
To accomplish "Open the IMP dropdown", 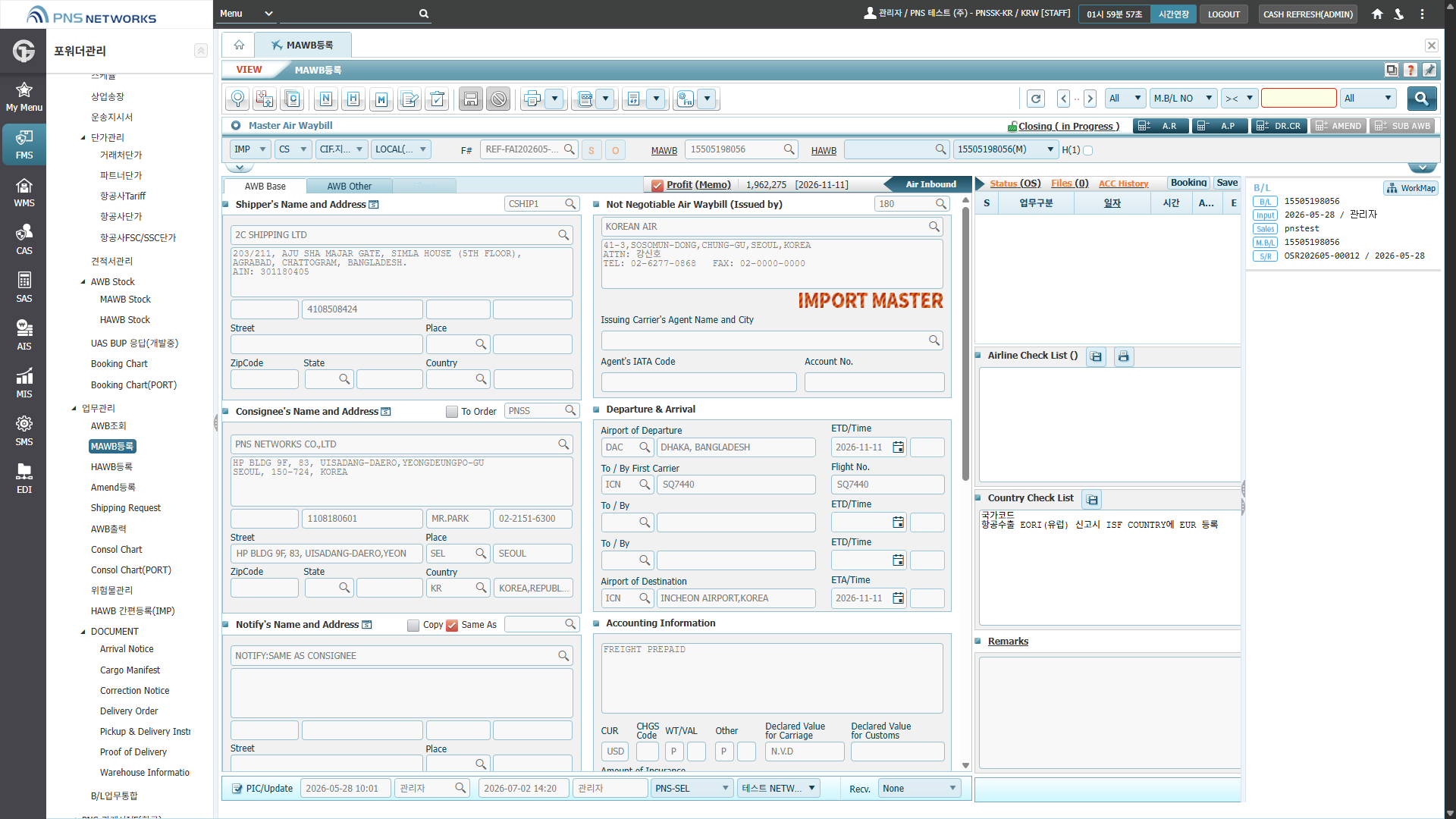I will [x=249, y=149].
